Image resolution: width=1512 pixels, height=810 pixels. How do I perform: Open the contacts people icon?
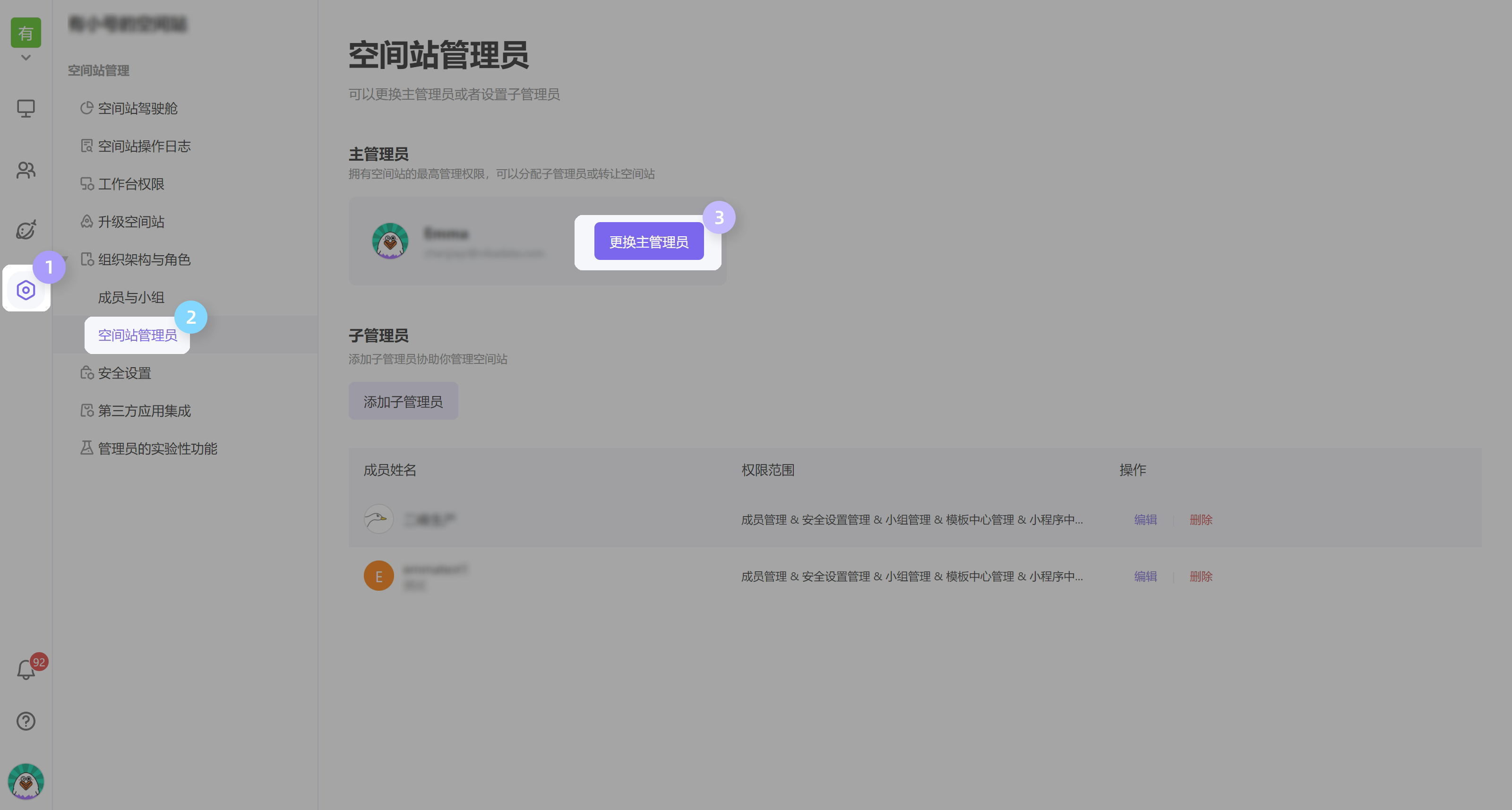point(26,170)
